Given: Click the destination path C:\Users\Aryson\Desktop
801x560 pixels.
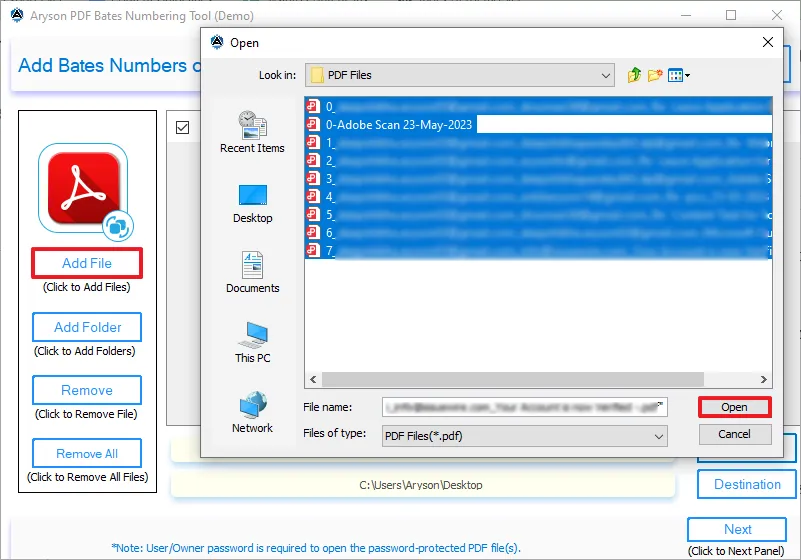Looking at the screenshot, I should click(420, 485).
